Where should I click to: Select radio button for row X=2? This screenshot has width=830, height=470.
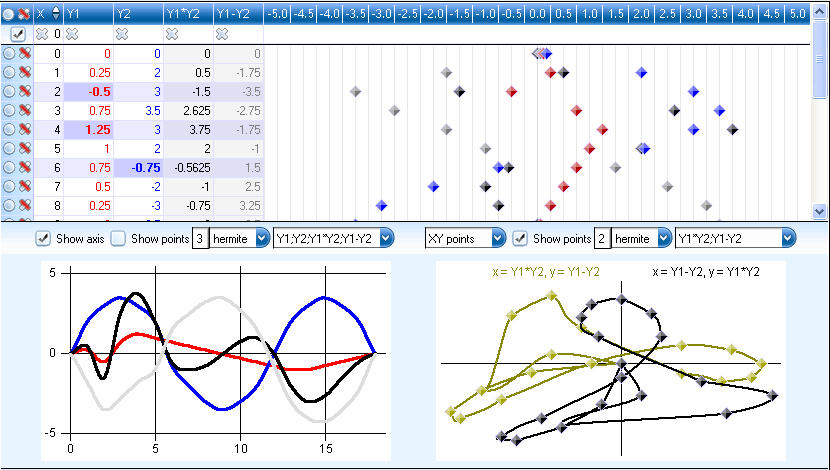8,92
